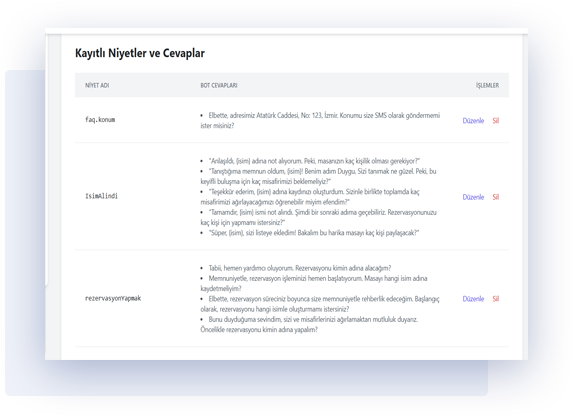Select the IsimAlindi intent name

[x=102, y=196]
